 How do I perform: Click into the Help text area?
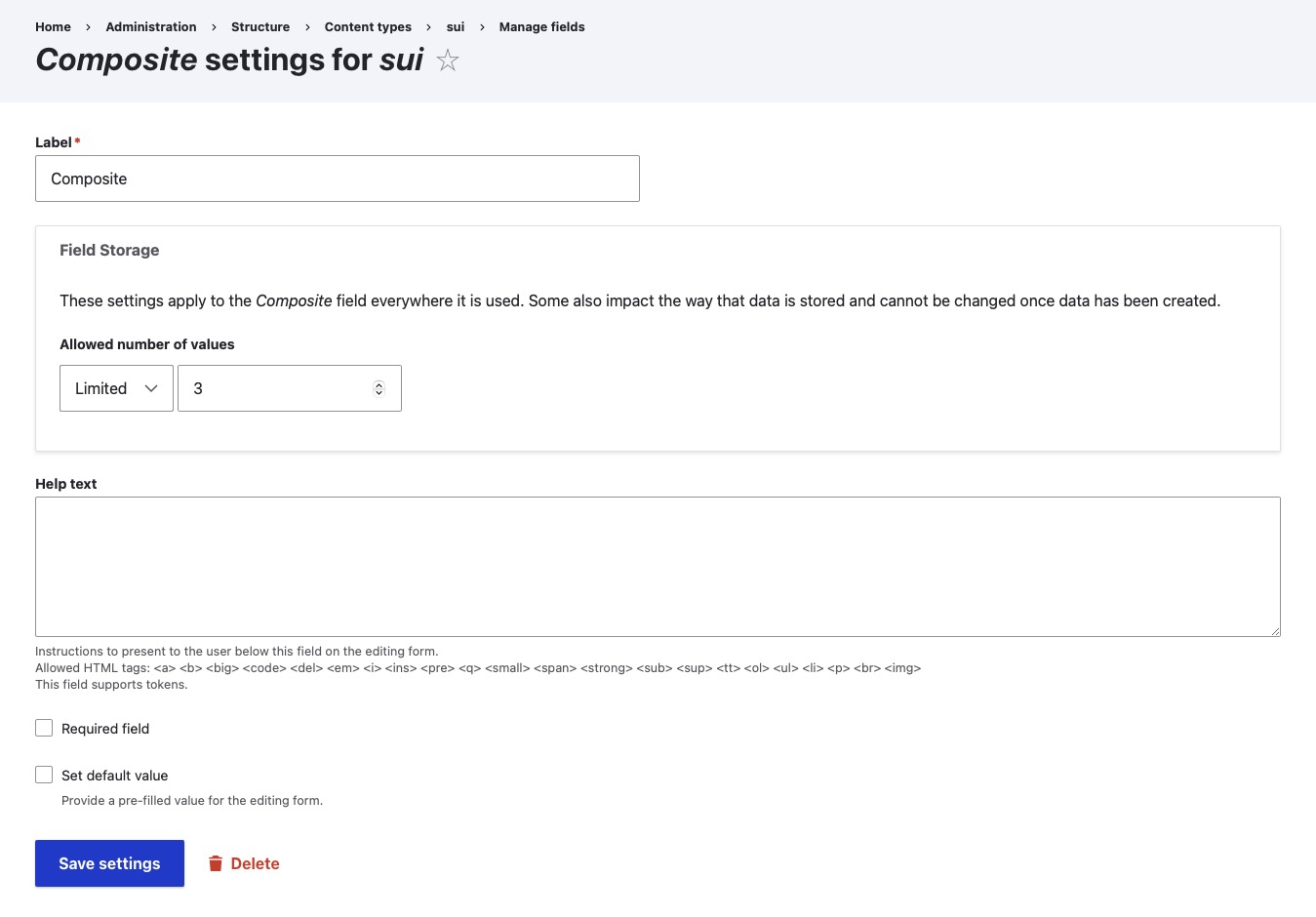658,566
